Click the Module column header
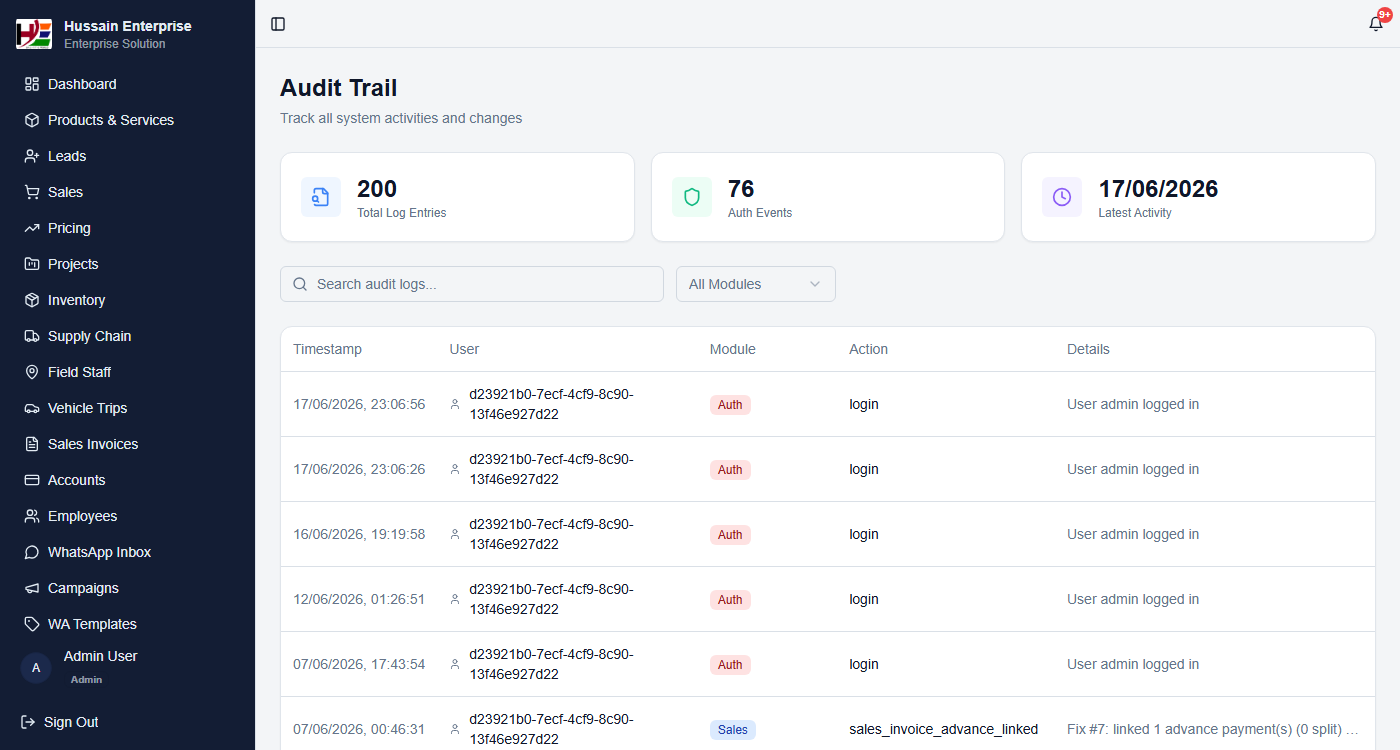This screenshot has width=1400, height=750. pos(733,349)
